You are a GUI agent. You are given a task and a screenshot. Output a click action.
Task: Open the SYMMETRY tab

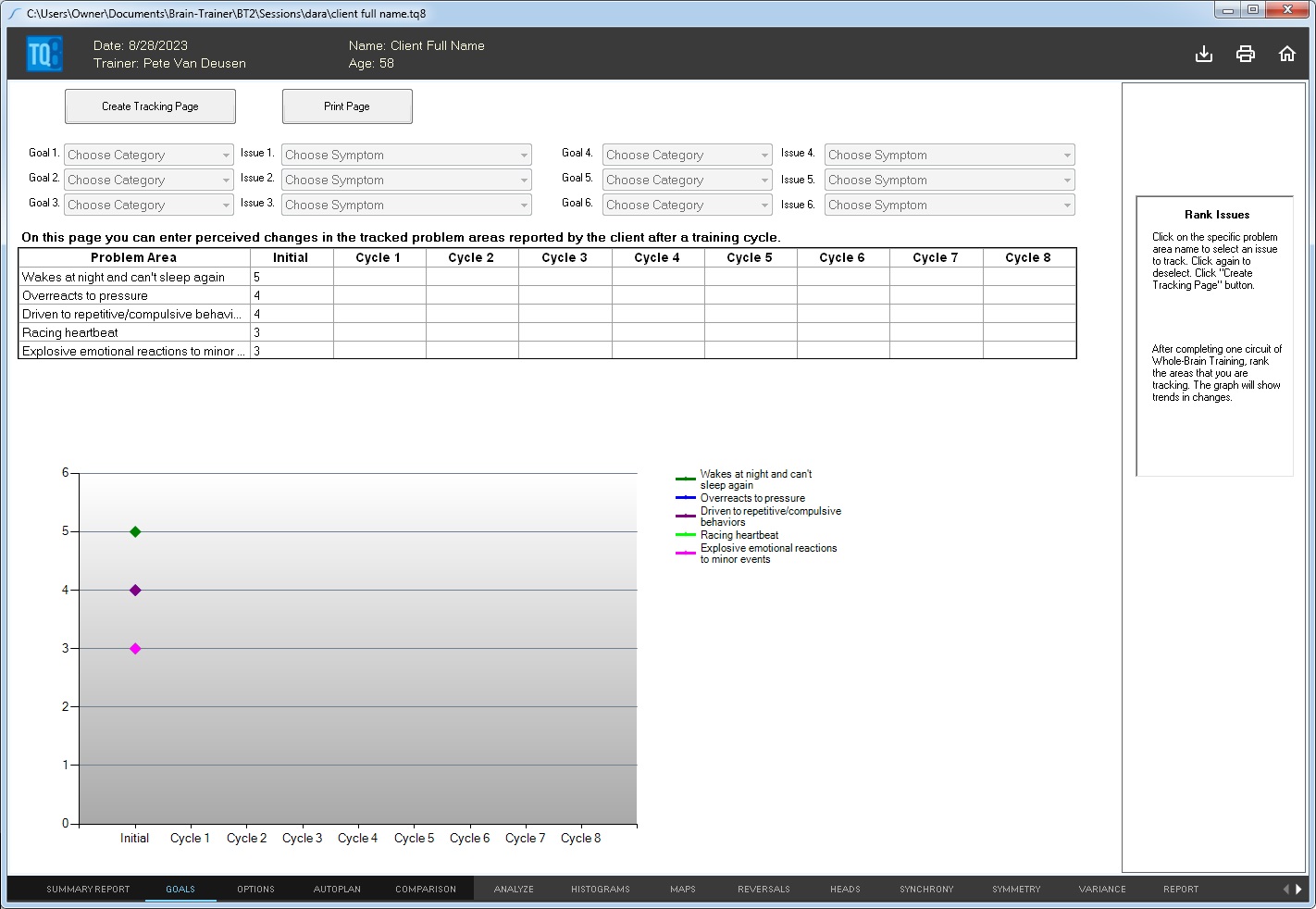tap(1016, 889)
